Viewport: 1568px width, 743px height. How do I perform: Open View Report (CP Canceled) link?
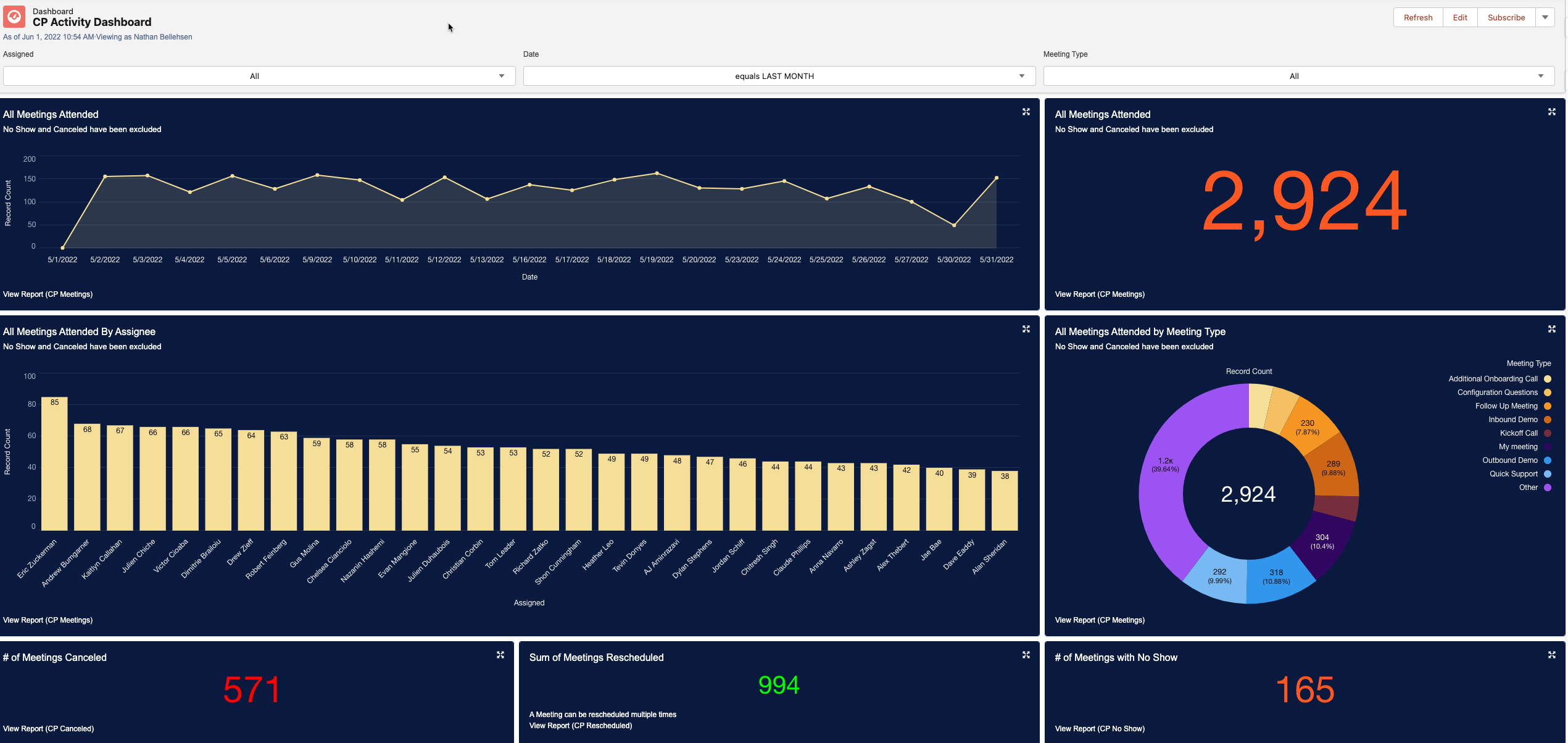point(48,729)
